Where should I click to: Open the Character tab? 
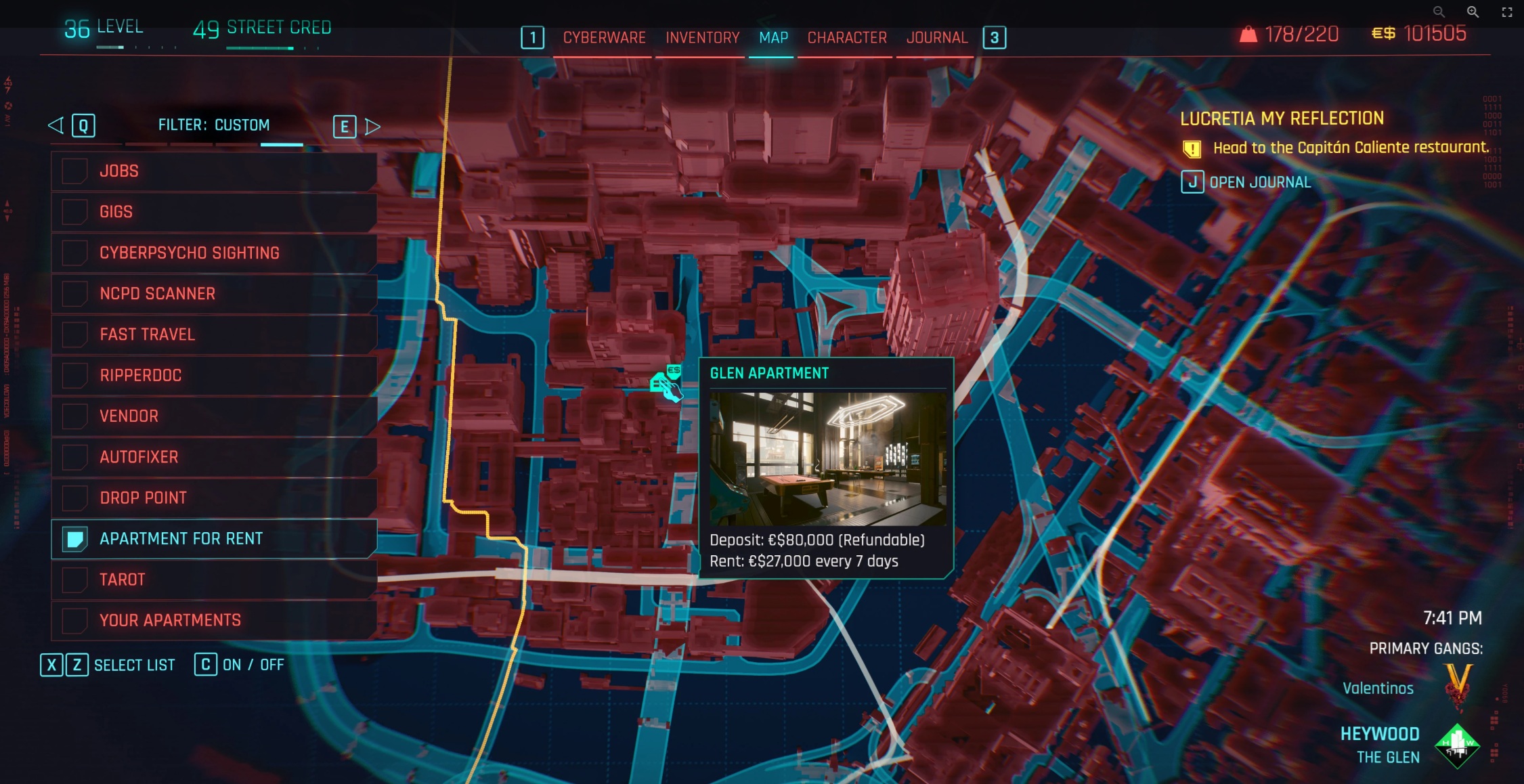(x=847, y=37)
